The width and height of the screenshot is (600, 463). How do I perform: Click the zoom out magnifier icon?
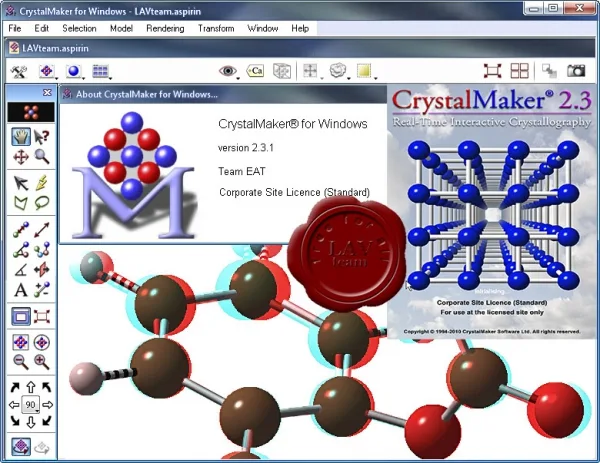click(x=21, y=362)
